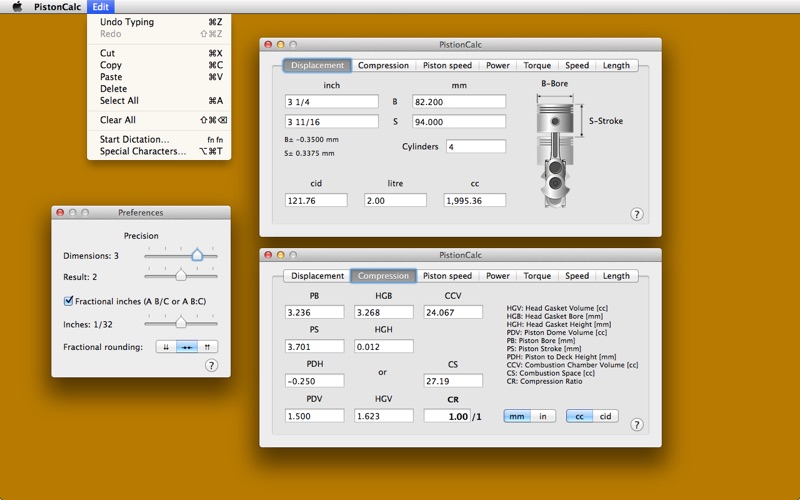Image resolution: width=800 pixels, height=500 pixels.
Task: Close the open Edit menu
Action: [101, 7]
